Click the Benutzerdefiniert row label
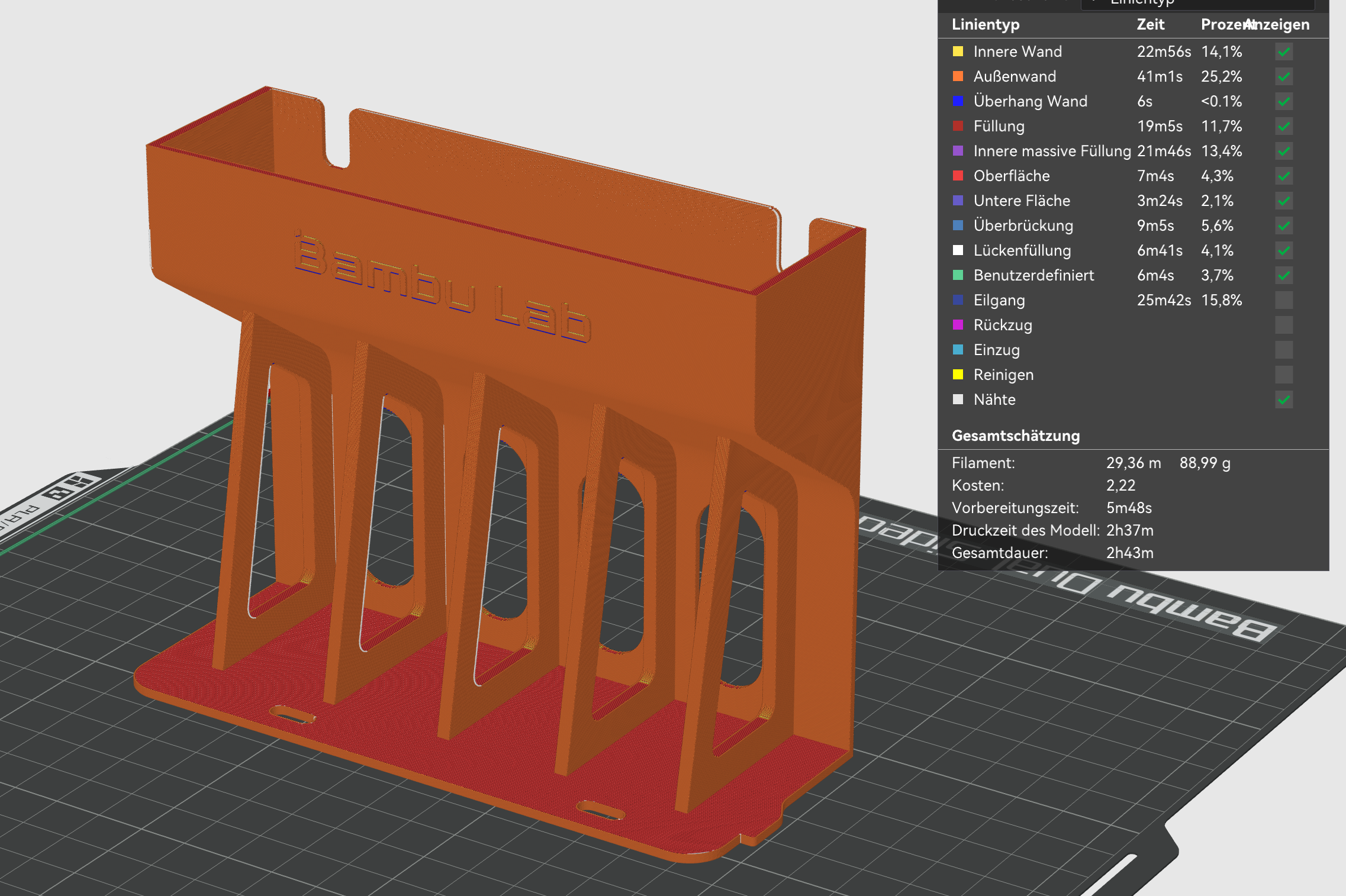This screenshot has height=896, width=1346. tap(1033, 276)
